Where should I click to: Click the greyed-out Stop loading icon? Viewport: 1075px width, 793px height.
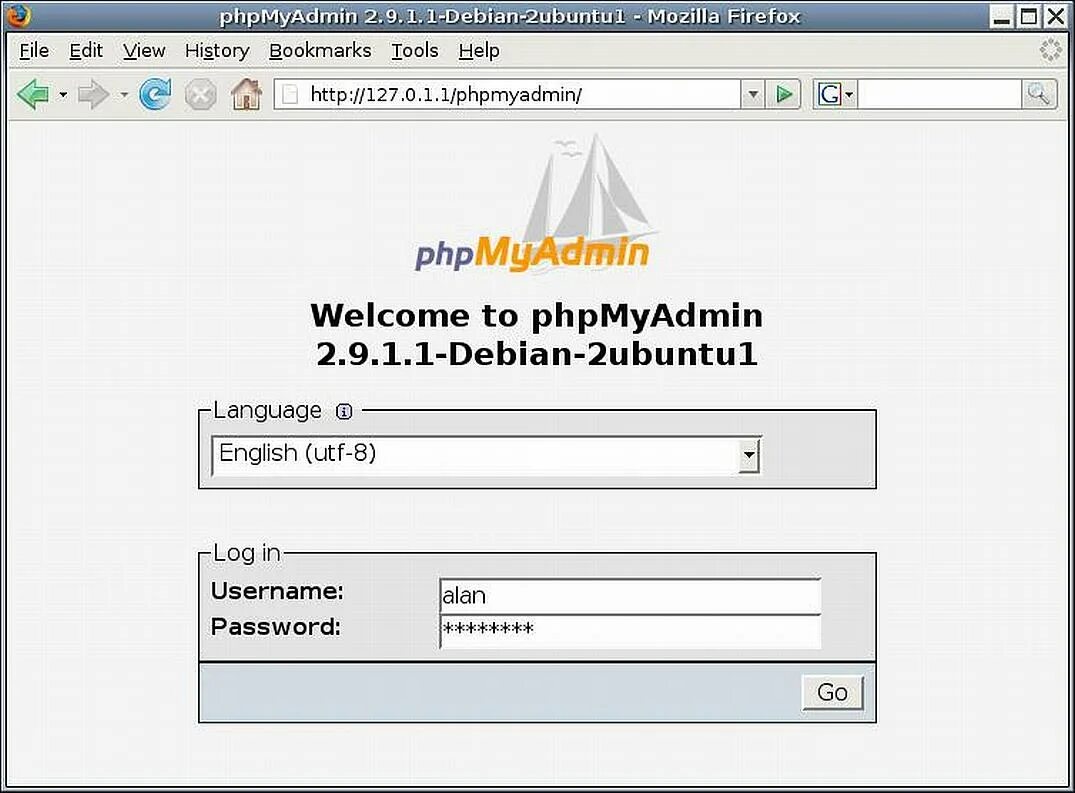pyautogui.click(x=201, y=95)
